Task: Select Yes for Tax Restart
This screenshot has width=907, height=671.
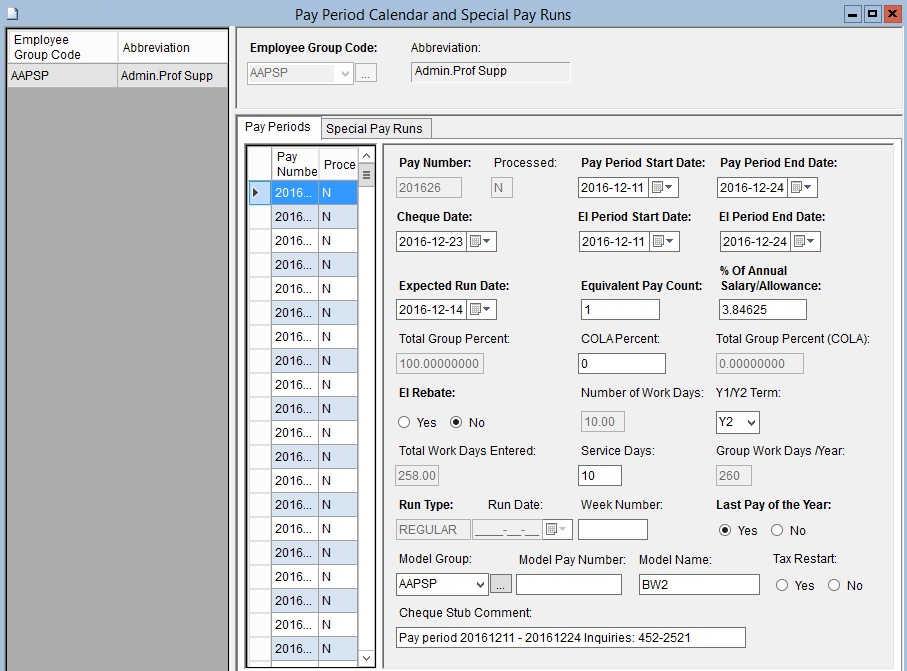Action: point(782,586)
